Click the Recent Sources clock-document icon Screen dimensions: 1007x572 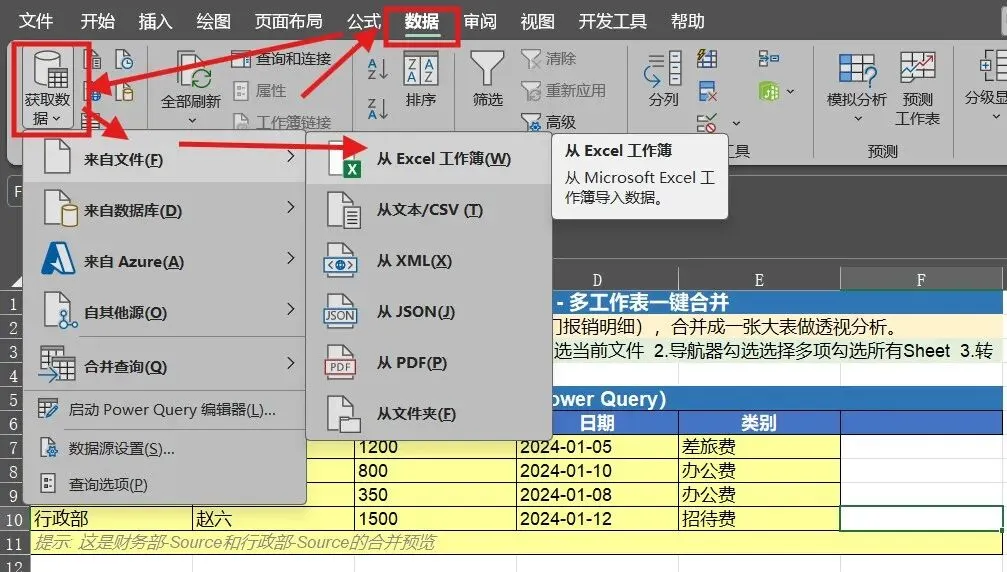pyautogui.click(x=124, y=59)
